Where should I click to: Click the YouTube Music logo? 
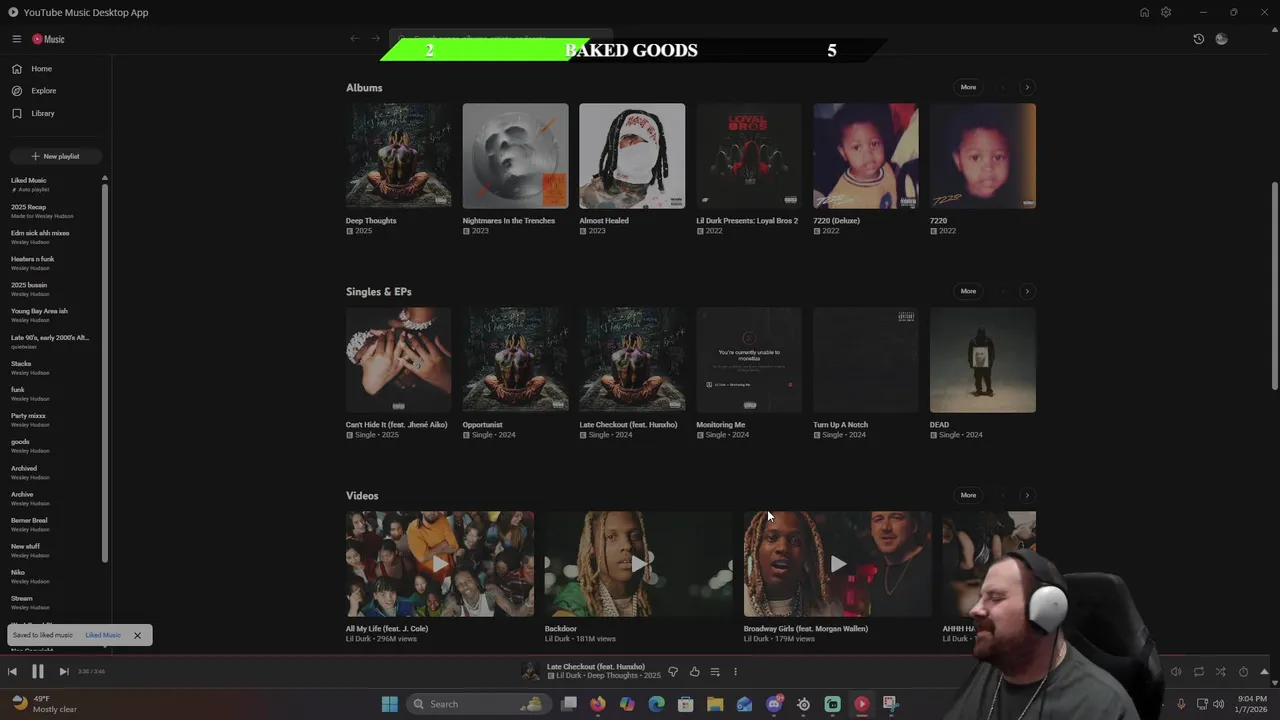pyautogui.click(x=48, y=39)
